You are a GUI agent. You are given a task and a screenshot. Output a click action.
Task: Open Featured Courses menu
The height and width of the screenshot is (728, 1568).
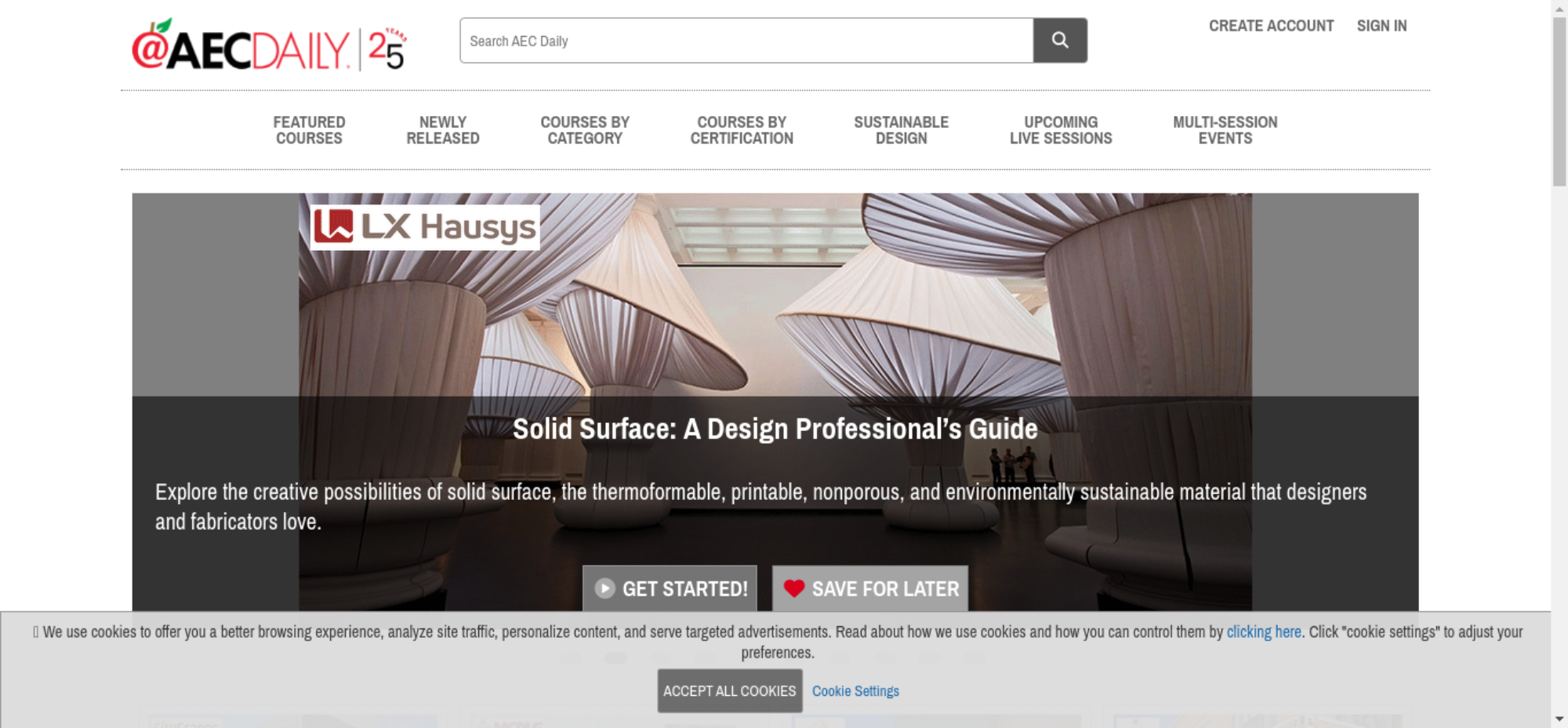(309, 130)
